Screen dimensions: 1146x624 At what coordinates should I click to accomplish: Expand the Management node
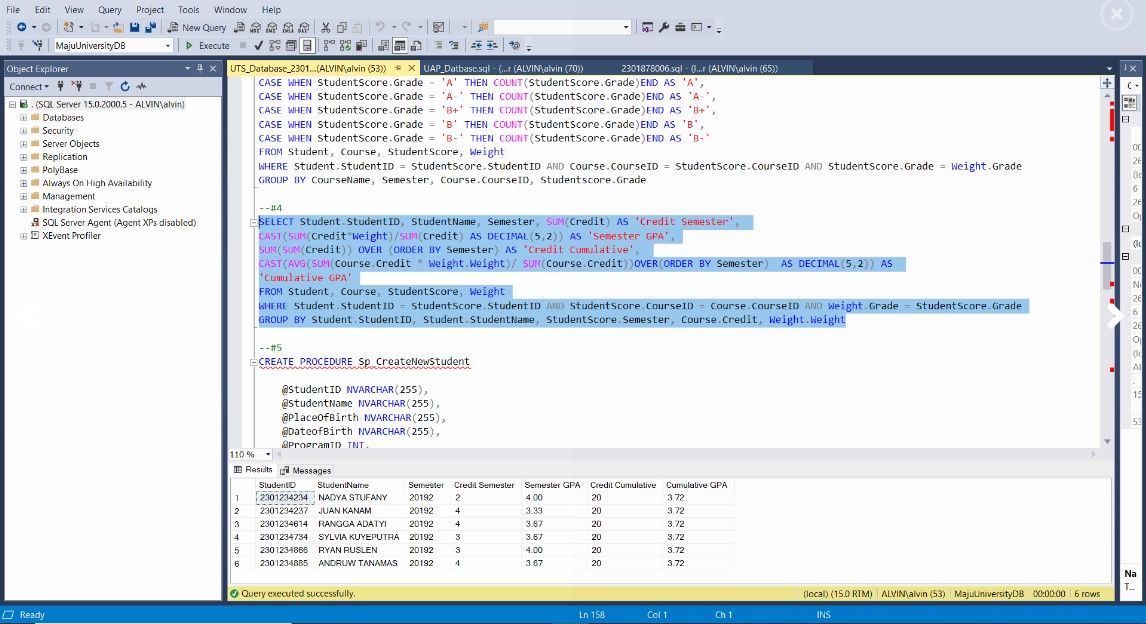tap(23, 197)
